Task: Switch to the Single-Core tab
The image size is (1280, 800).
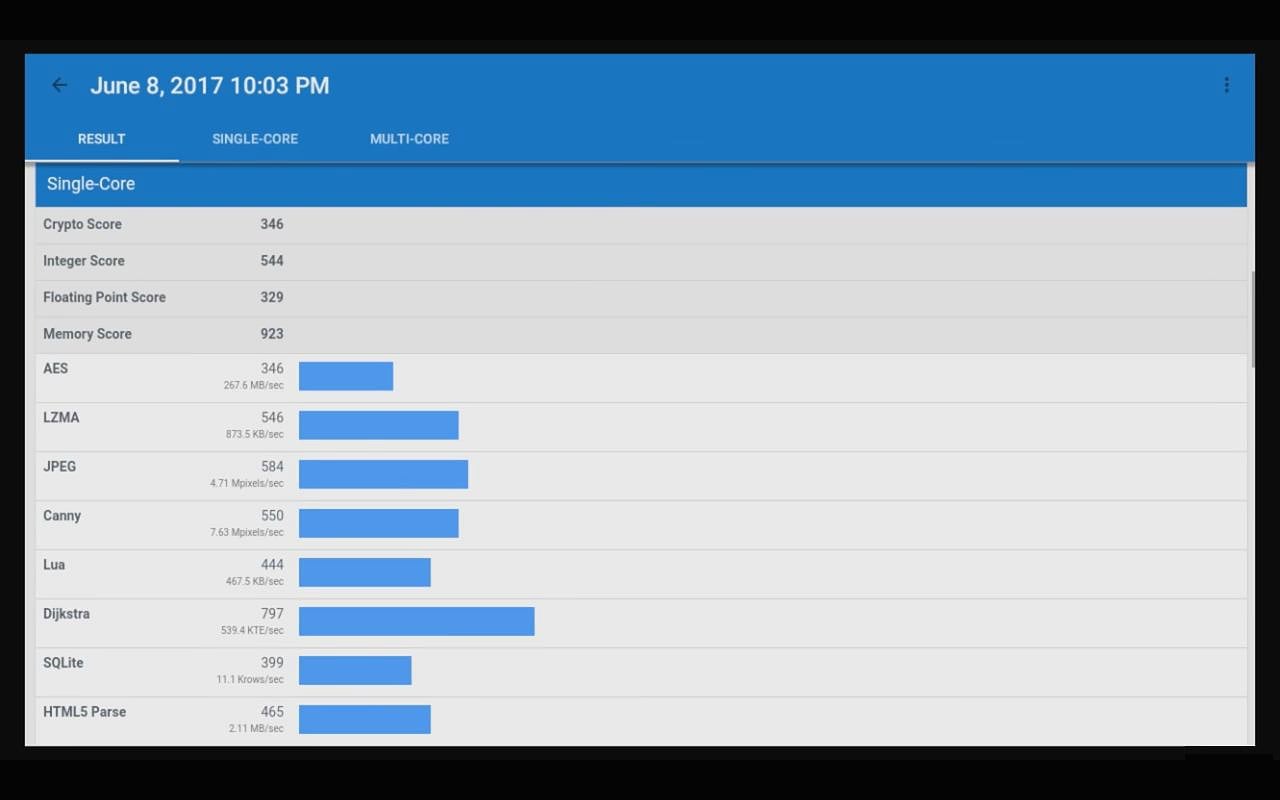Action: pos(255,139)
